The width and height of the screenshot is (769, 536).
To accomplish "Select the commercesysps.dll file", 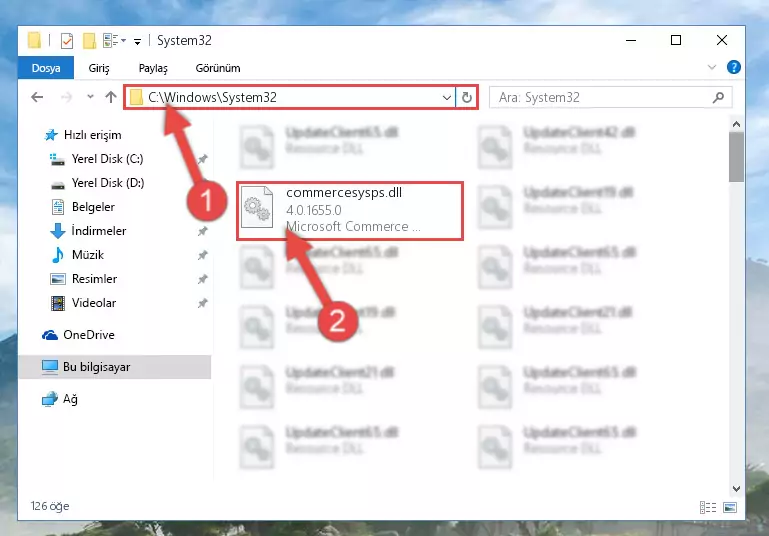I will click(x=350, y=211).
